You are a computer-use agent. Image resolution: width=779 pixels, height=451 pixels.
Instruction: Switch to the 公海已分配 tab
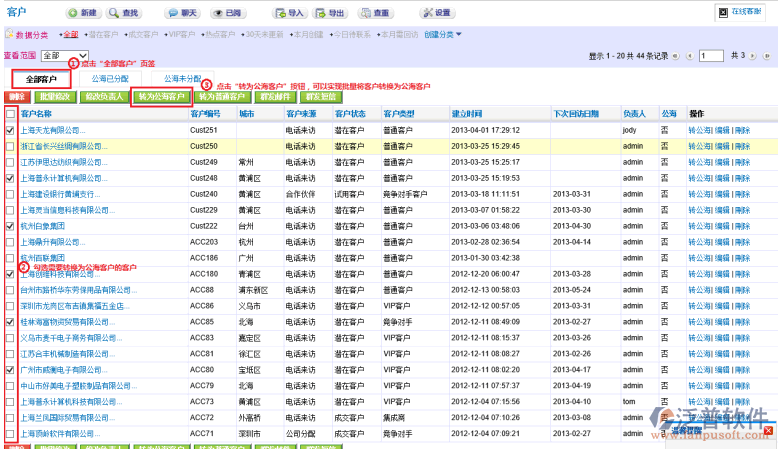(110, 78)
